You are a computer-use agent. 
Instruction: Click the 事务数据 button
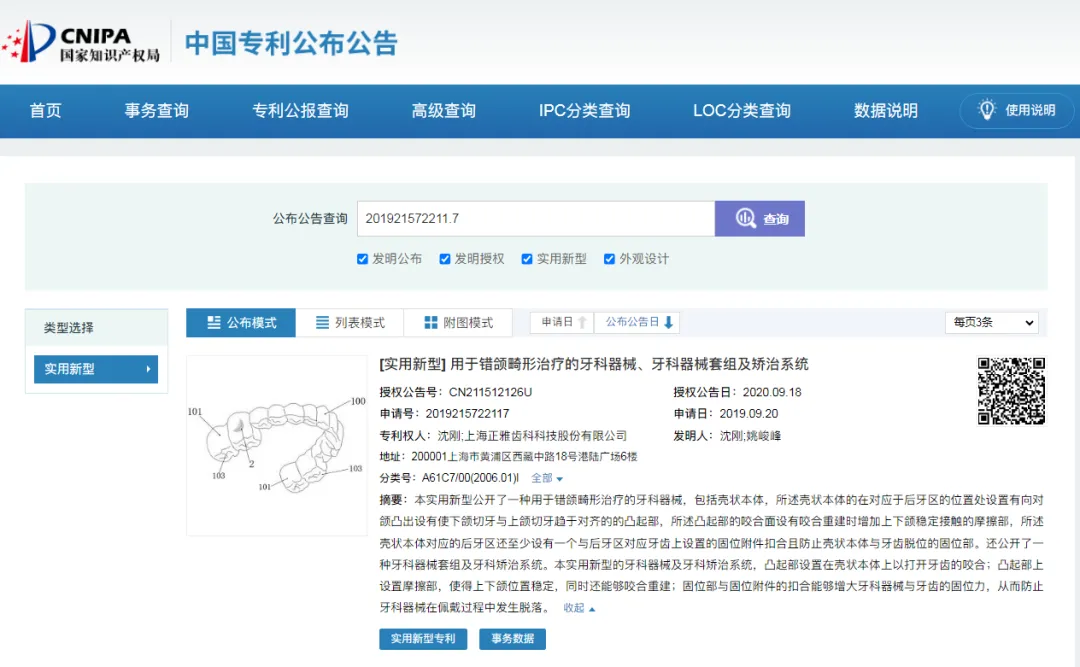click(512, 639)
